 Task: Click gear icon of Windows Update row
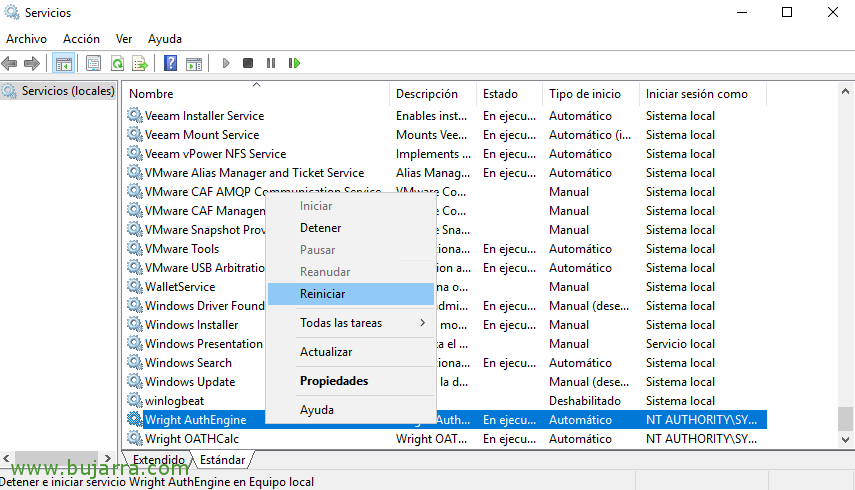[135, 381]
